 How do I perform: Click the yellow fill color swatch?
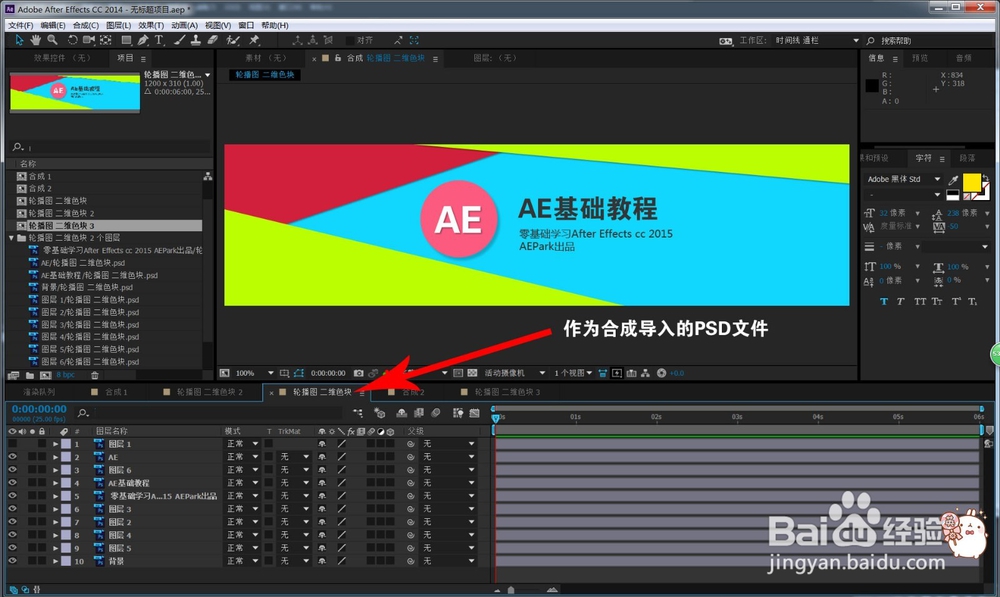pos(971,182)
